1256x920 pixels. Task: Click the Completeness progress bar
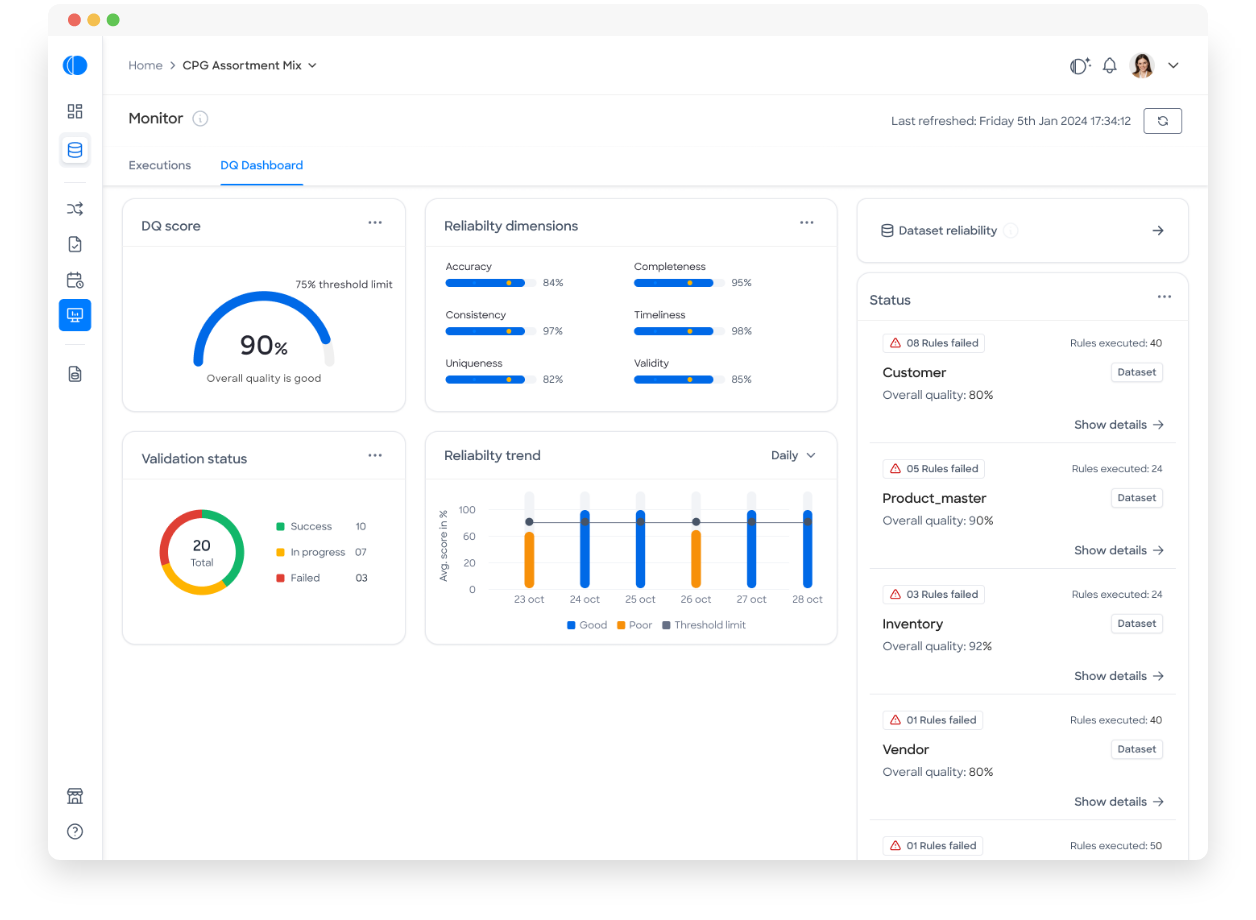[679, 283]
